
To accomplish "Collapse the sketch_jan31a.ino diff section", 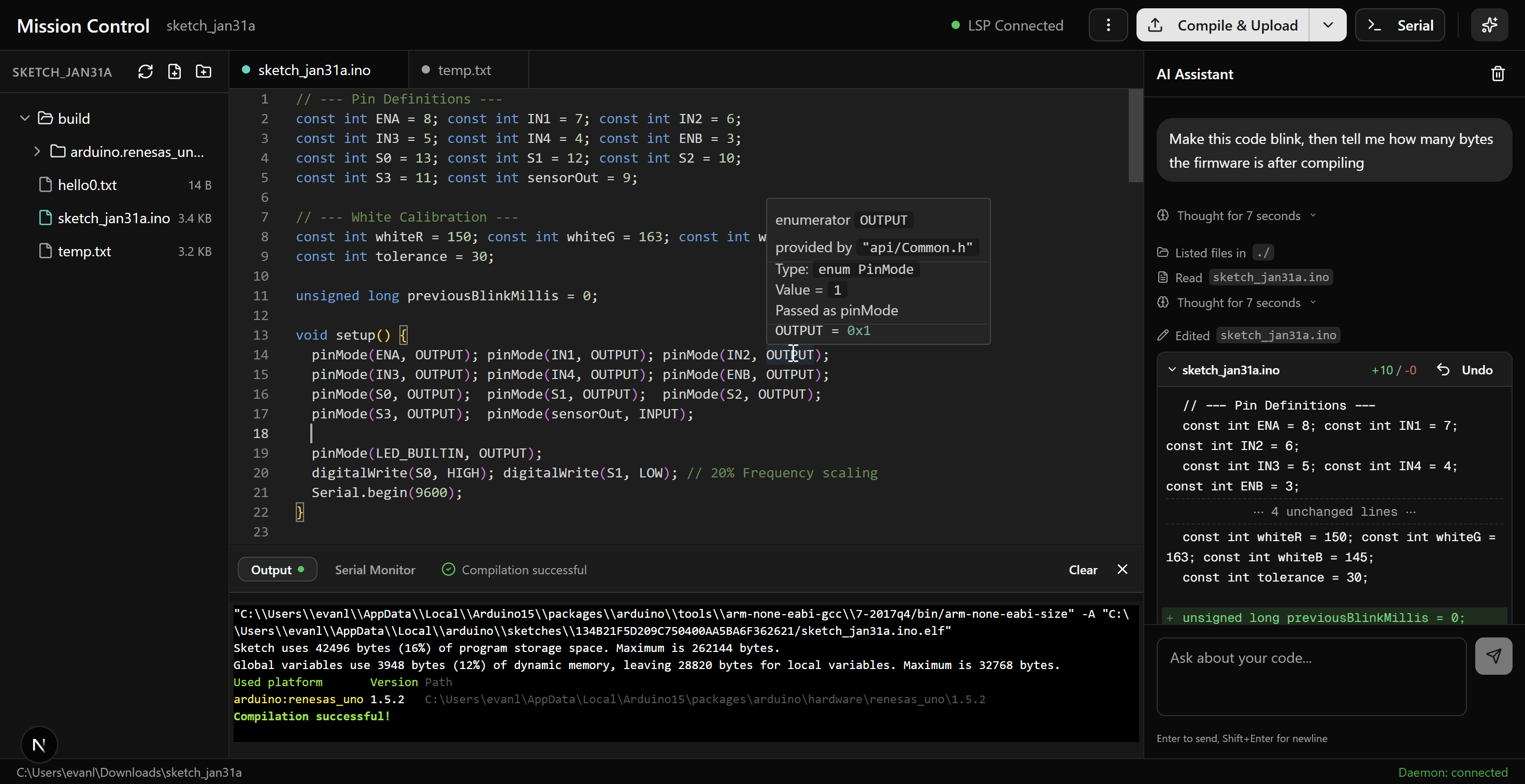I will point(1172,370).
